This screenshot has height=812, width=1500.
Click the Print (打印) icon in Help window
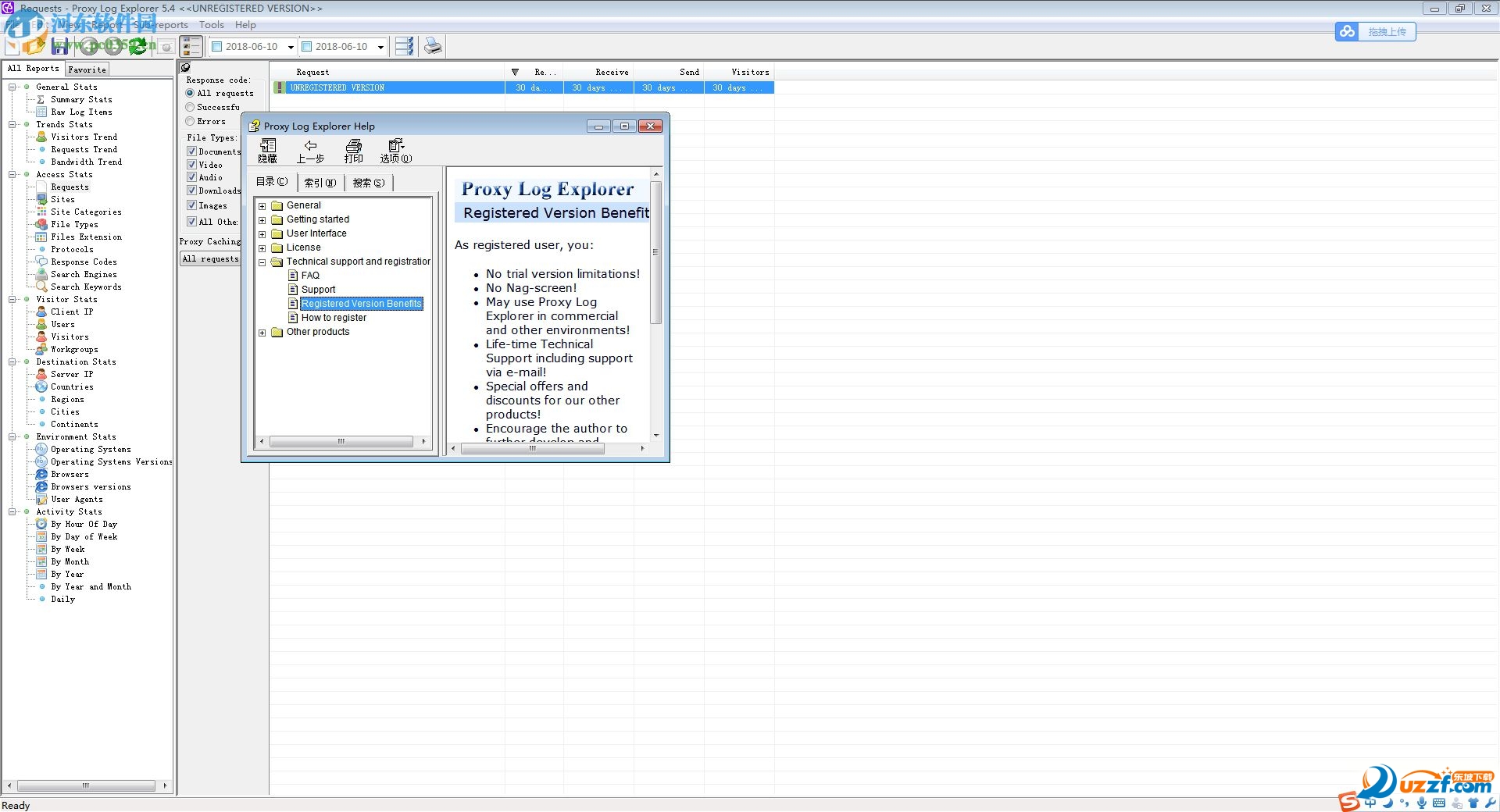pyautogui.click(x=354, y=151)
